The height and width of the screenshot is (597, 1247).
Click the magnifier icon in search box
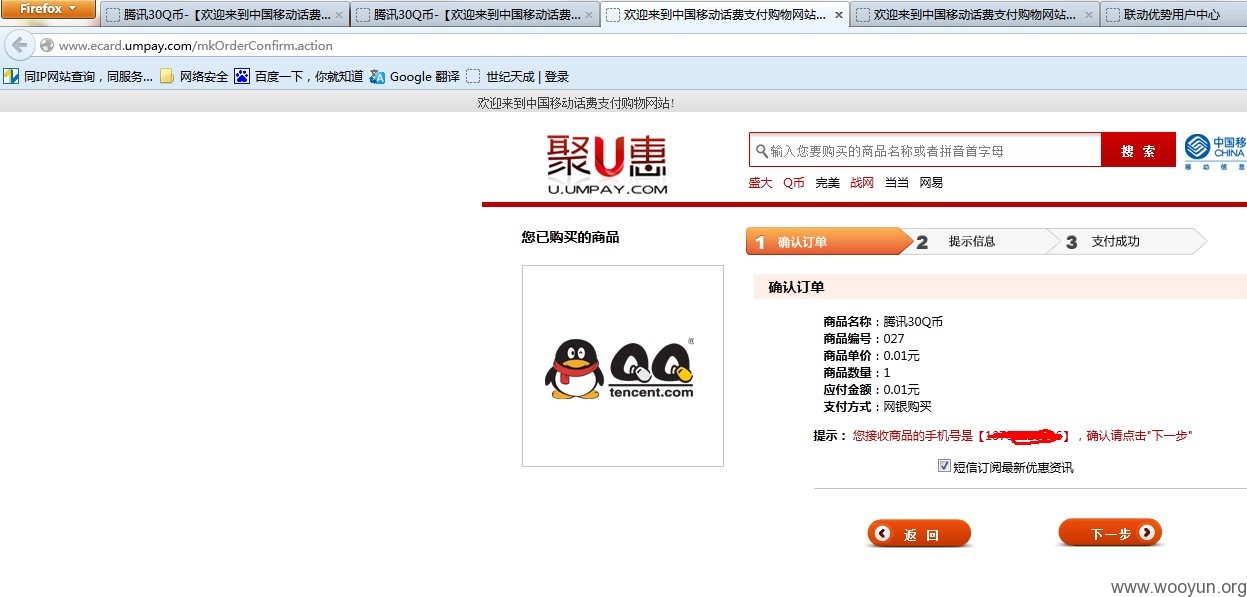point(762,151)
